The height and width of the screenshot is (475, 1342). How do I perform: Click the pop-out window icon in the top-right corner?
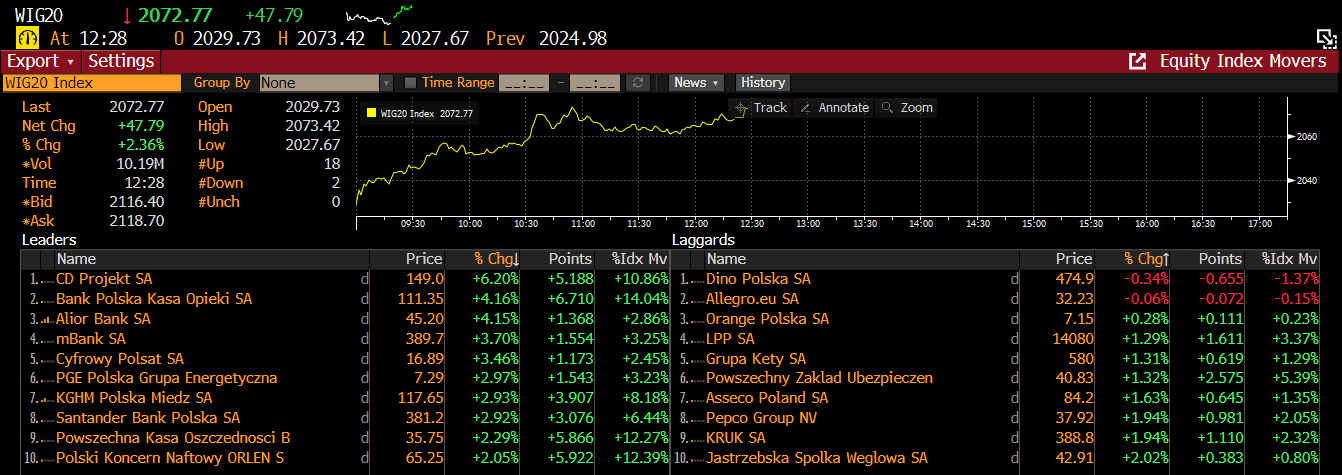pos(1326,38)
